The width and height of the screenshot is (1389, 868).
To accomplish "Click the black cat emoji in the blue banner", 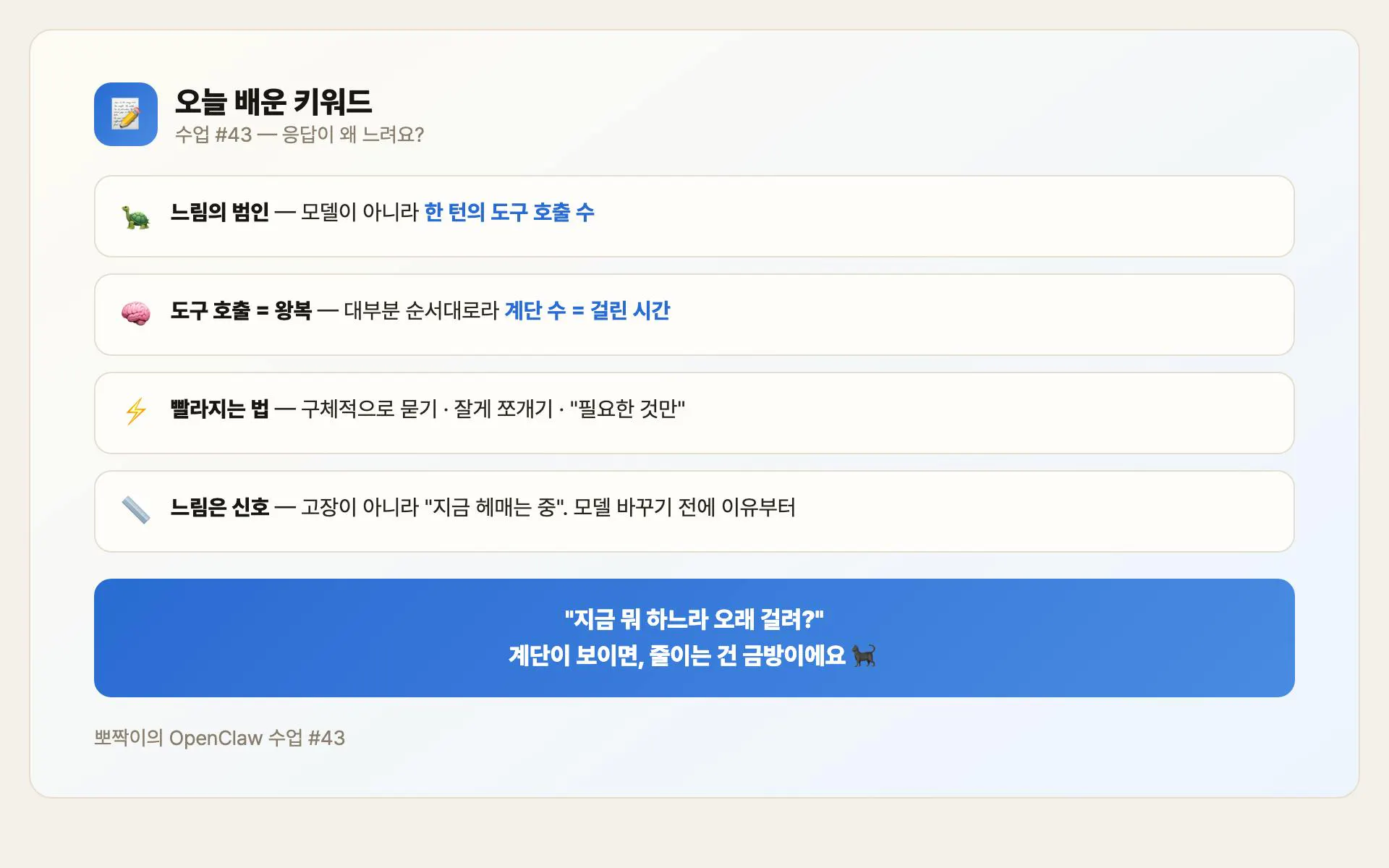I will 864,655.
